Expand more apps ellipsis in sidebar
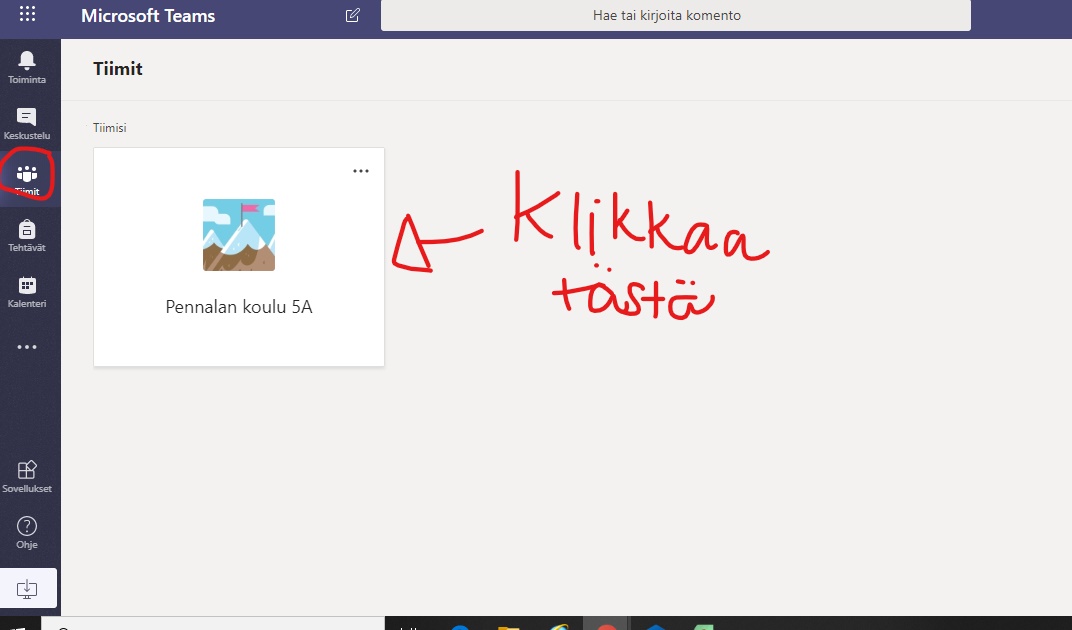This screenshot has height=630, width=1072. 27,348
